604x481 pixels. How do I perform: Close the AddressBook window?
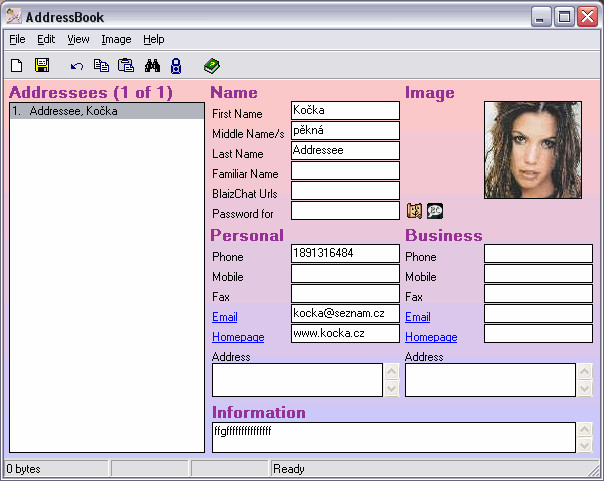point(587,17)
